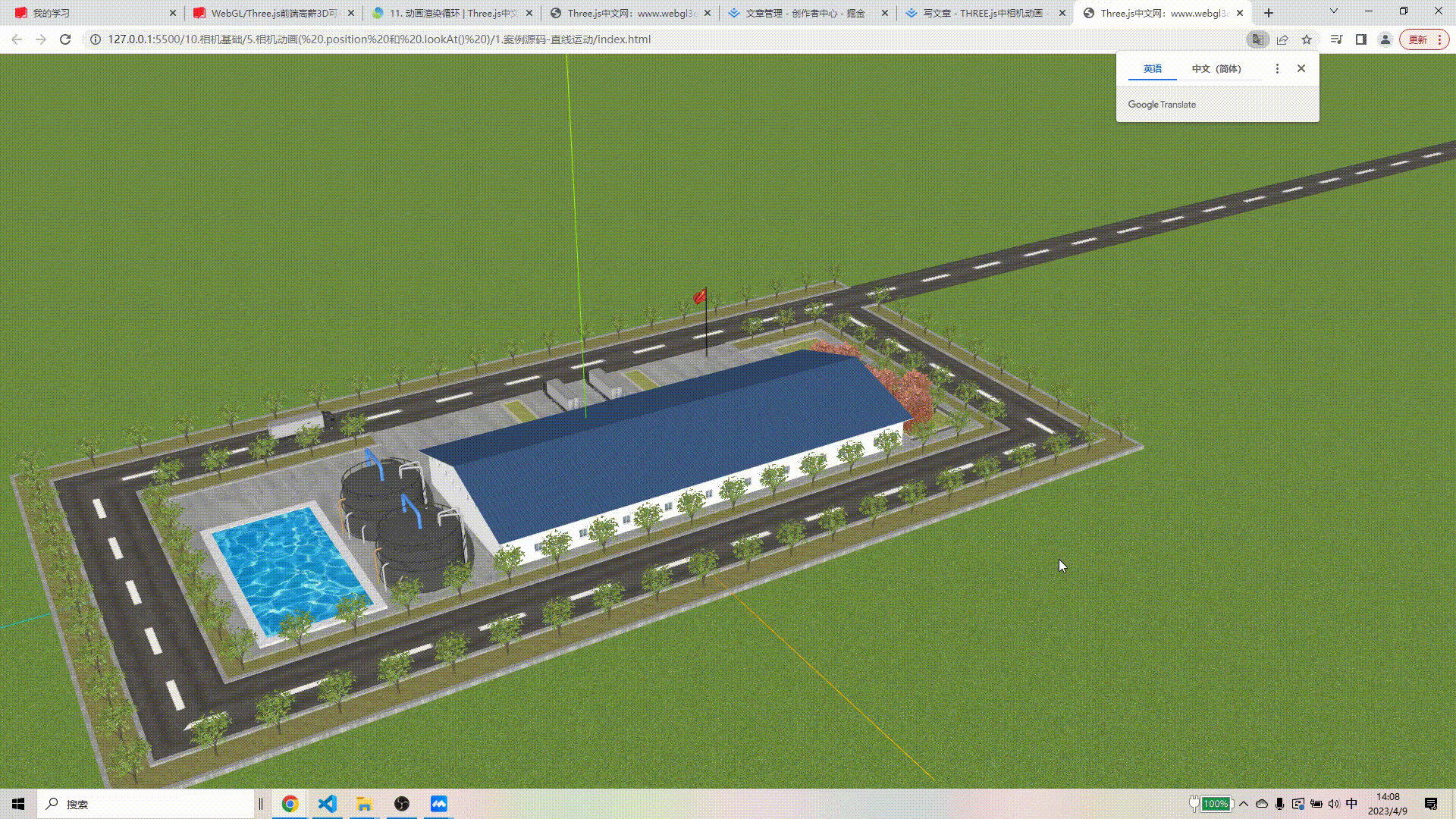
Task: Click the share page icon
Action: [x=1282, y=39]
